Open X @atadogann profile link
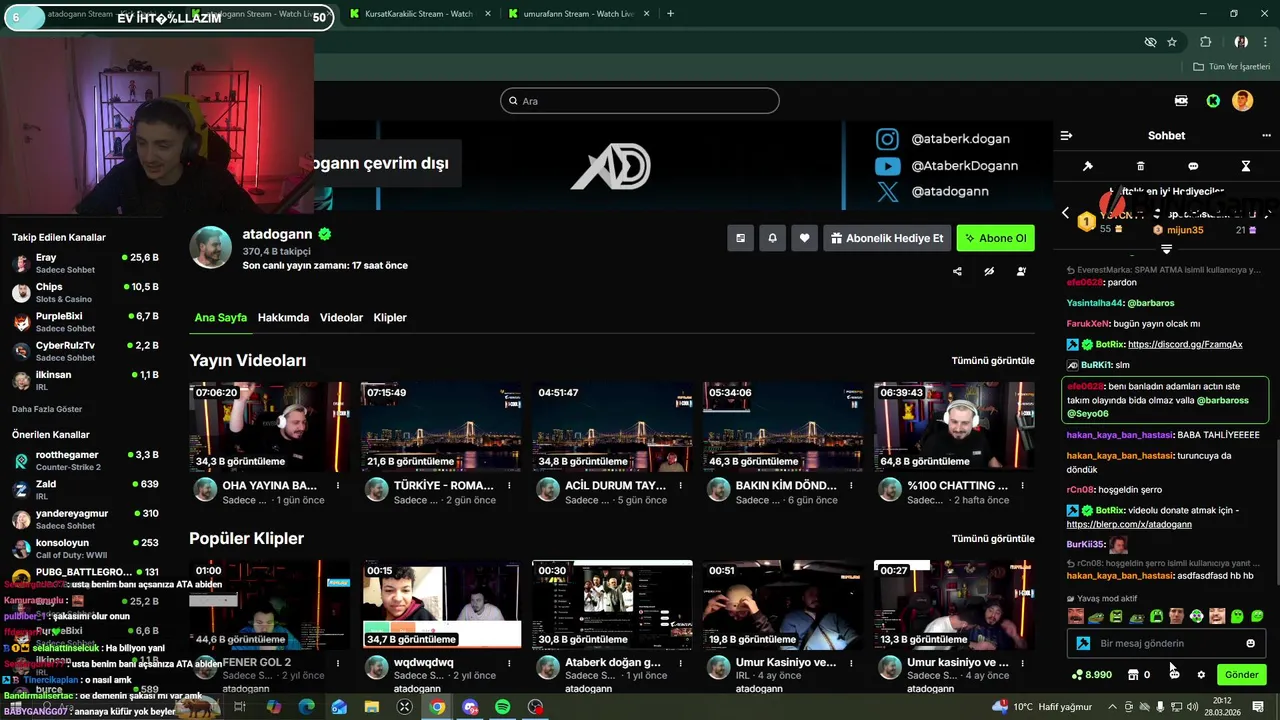Image resolution: width=1280 pixels, height=720 pixels. [x=933, y=191]
